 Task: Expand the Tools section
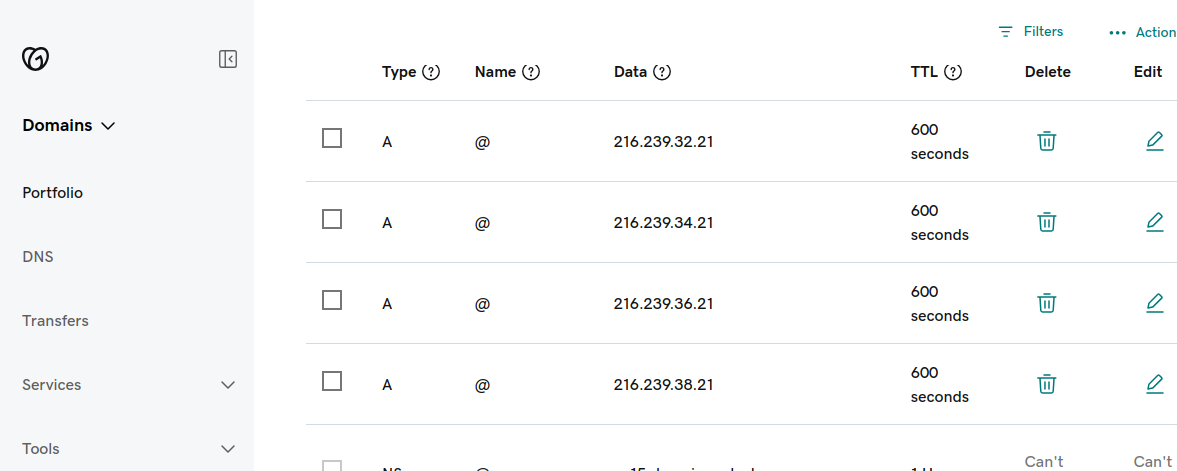(228, 449)
